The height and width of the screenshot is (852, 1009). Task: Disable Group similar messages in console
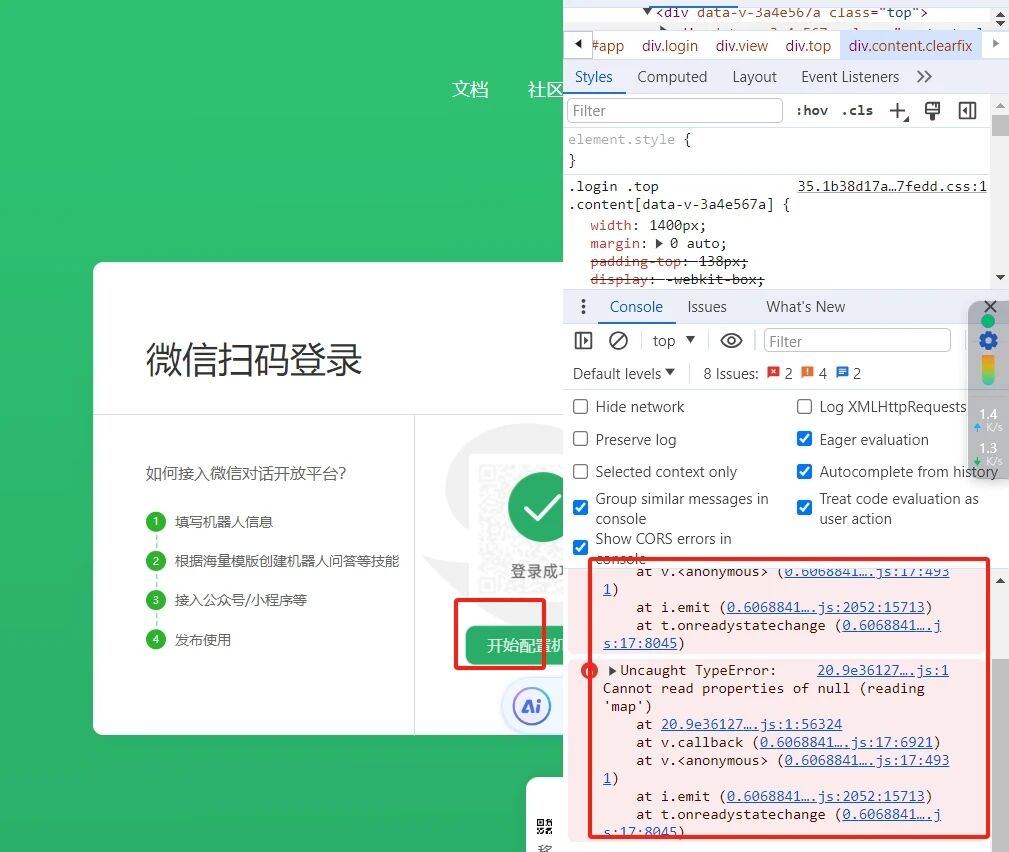click(580, 508)
